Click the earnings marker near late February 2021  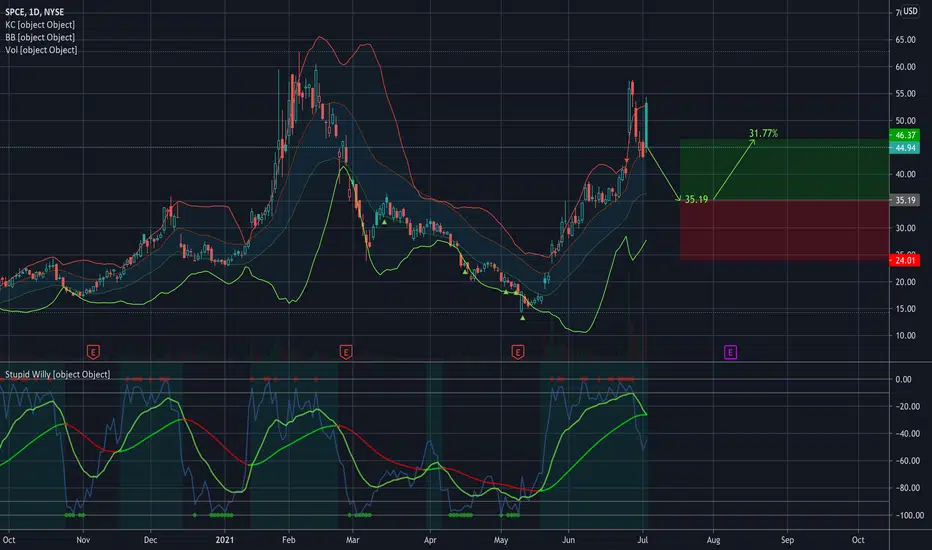pos(346,352)
